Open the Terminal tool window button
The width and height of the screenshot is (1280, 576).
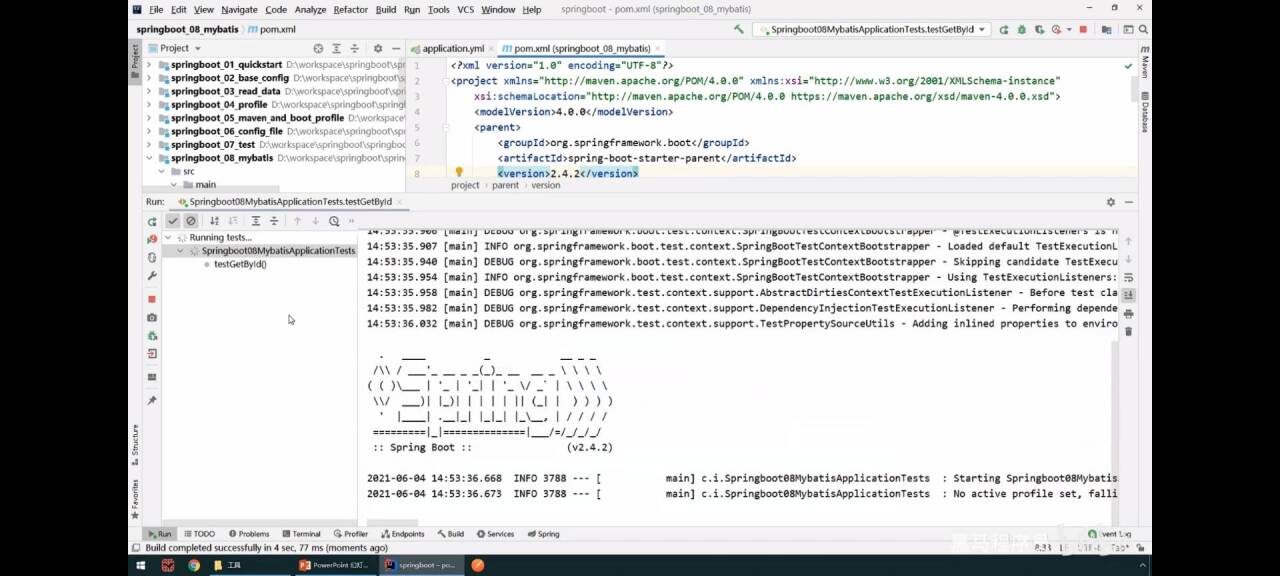pos(301,534)
